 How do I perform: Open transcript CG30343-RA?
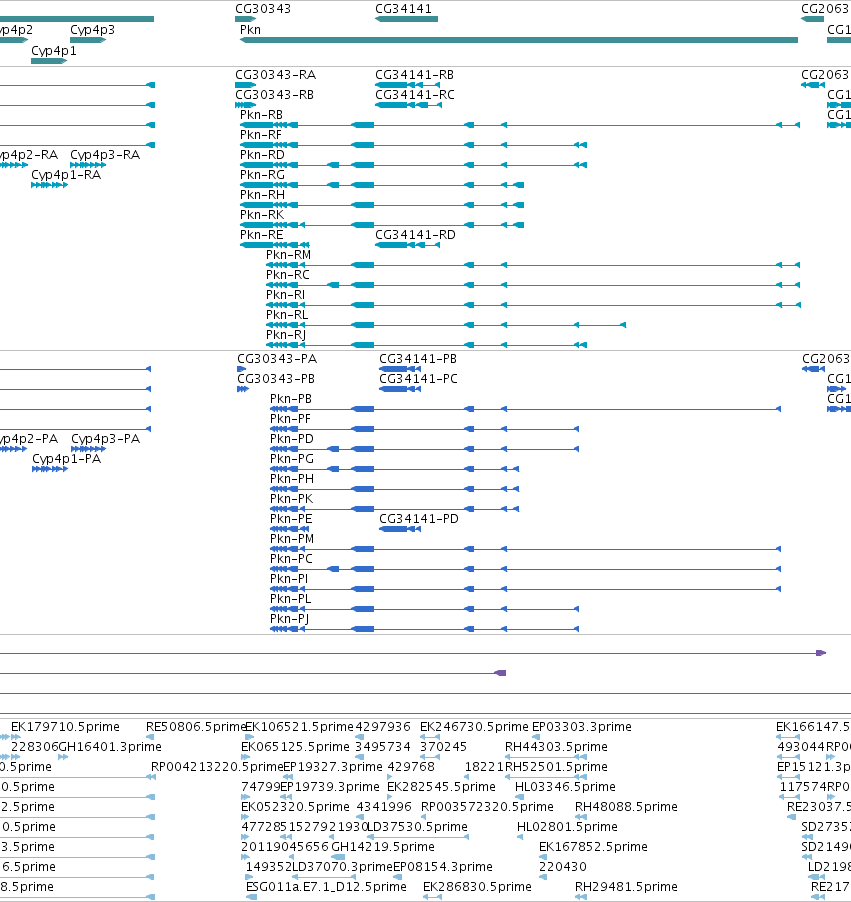point(276,75)
